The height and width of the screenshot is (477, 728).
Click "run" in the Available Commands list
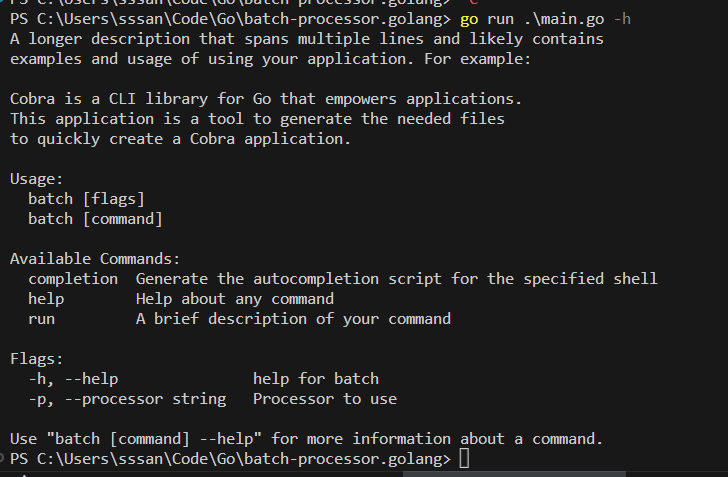[x=42, y=319]
